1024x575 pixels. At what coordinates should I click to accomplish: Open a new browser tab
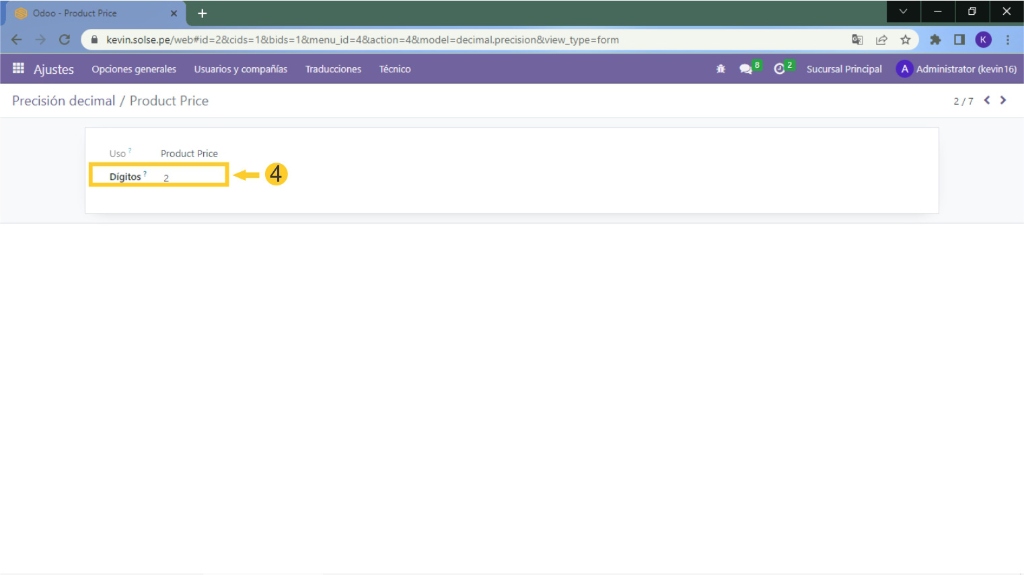[x=202, y=13]
